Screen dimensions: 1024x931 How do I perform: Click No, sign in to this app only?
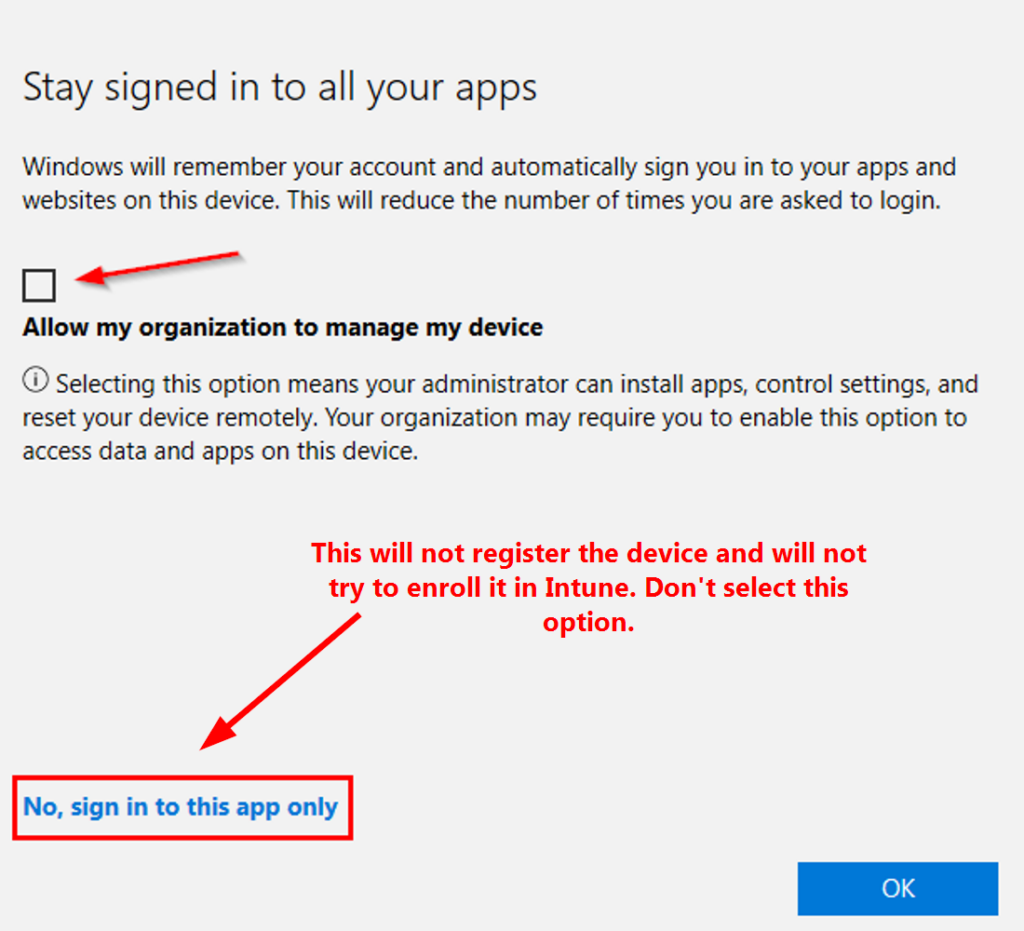pos(181,807)
